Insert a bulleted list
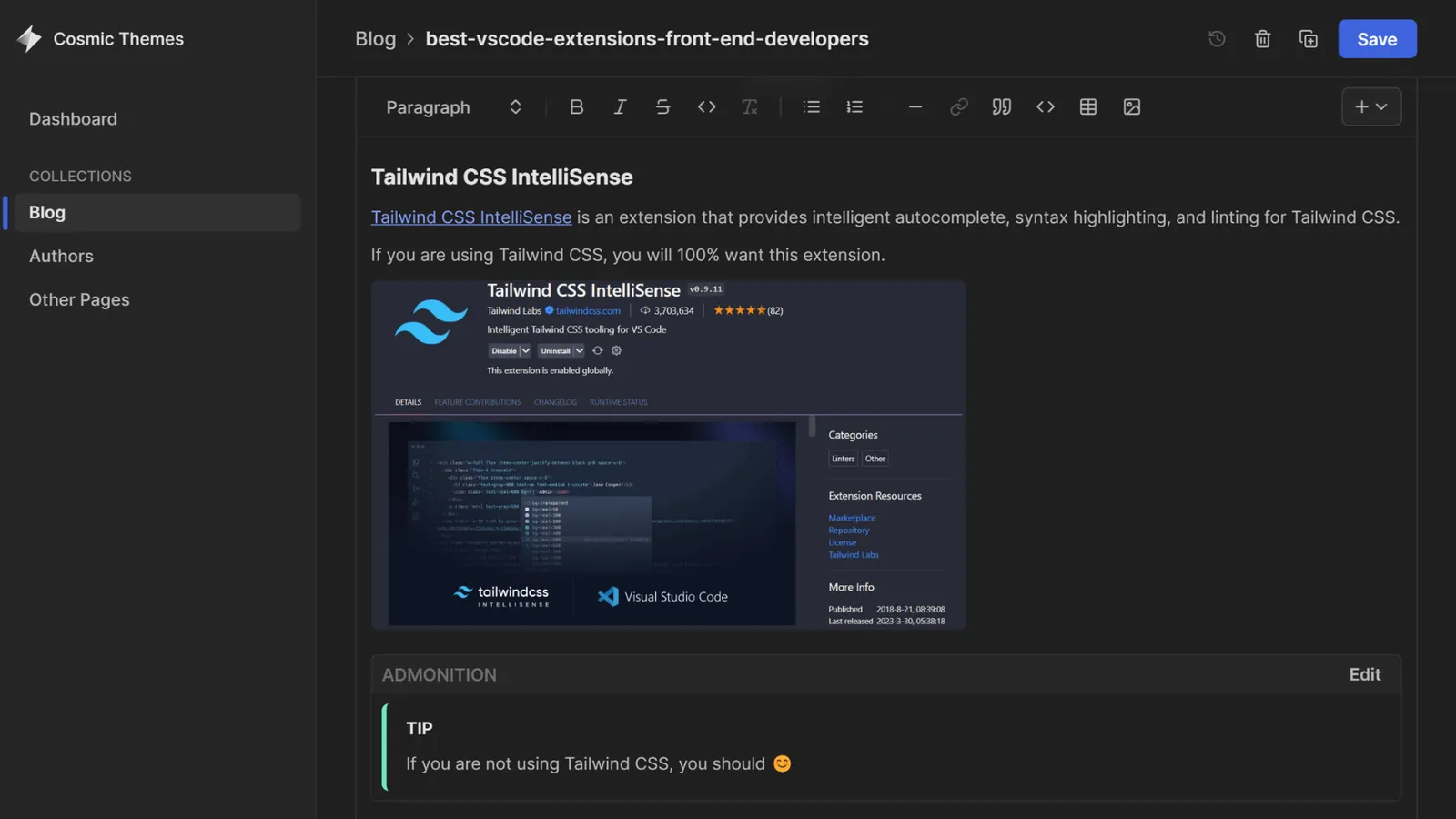This screenshot has width=1456, height=819. (x=812, y=107)
